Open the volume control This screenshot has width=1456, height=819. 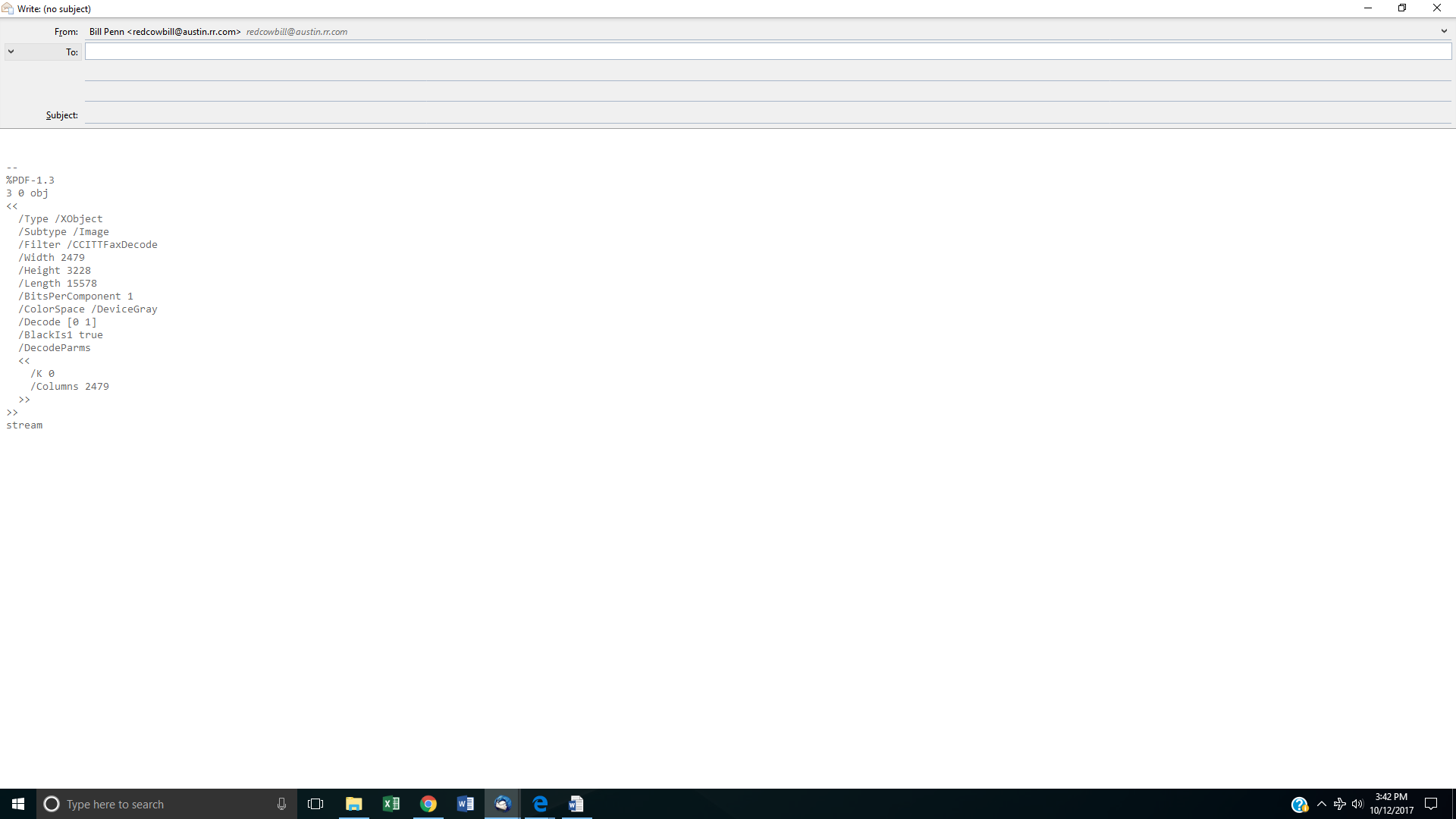coord(1357,804)
